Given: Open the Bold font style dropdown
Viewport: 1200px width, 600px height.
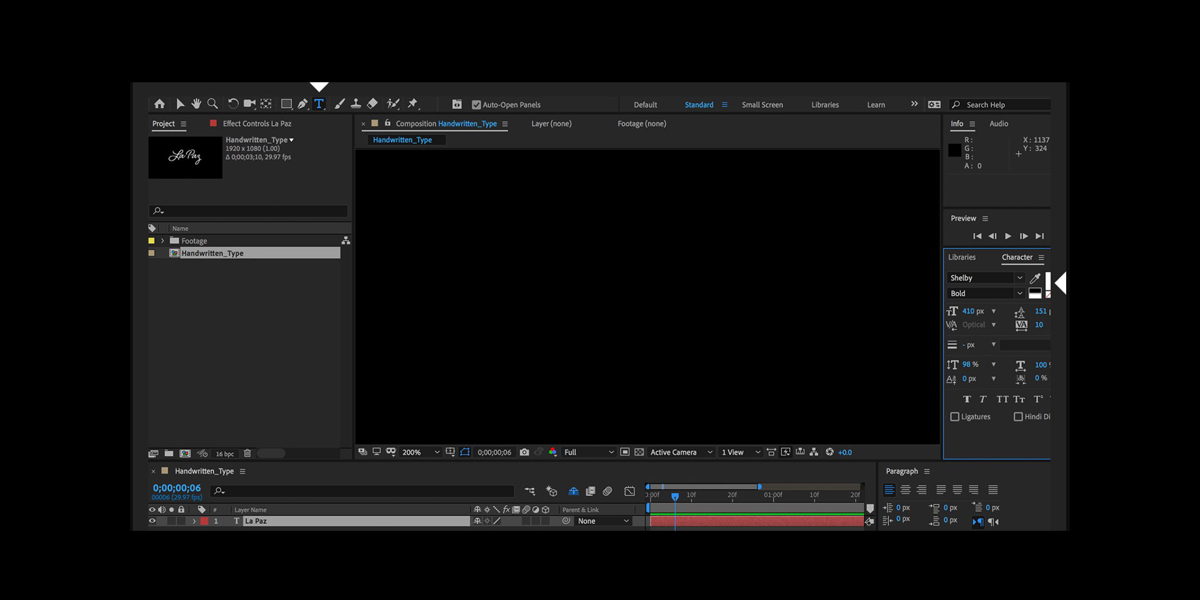Looking at the screenshot, I should pyautogui.click(x=986, y=294).
